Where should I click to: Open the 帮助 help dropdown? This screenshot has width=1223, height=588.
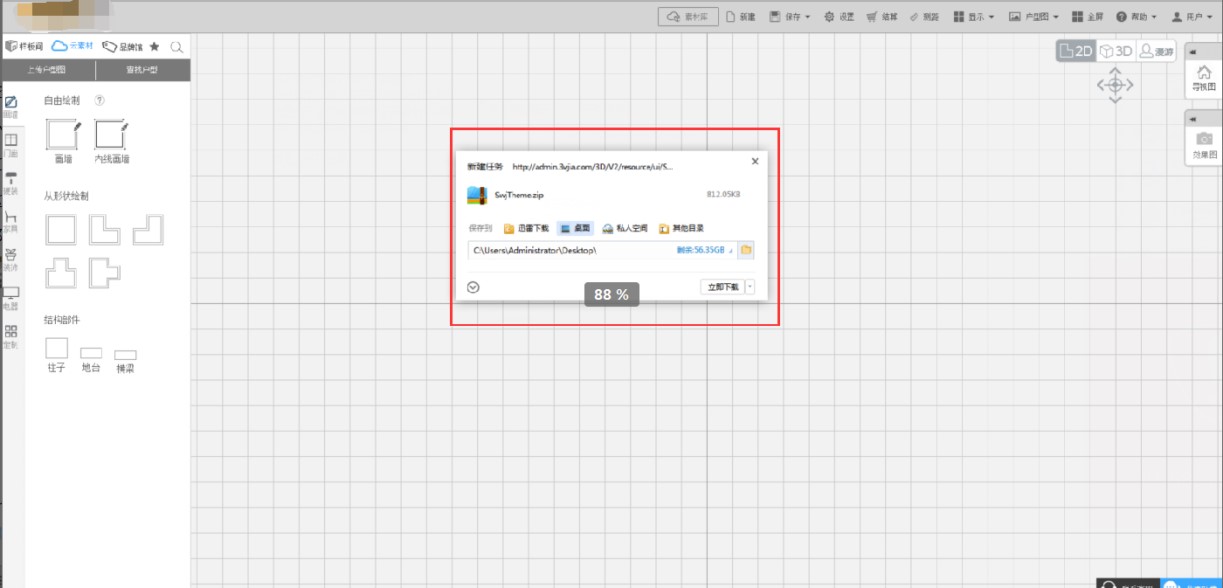pos(1137,17)
